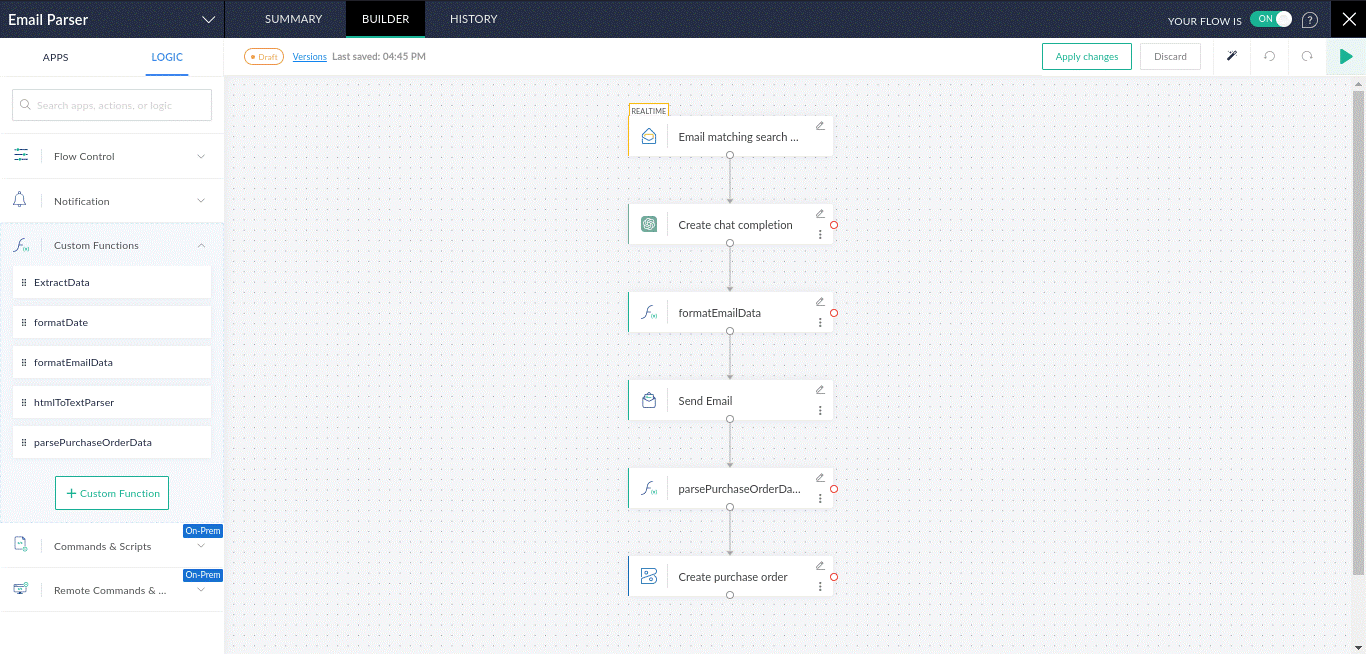
Task: Click the redo arrow icon
Action: click(1307, 56)
